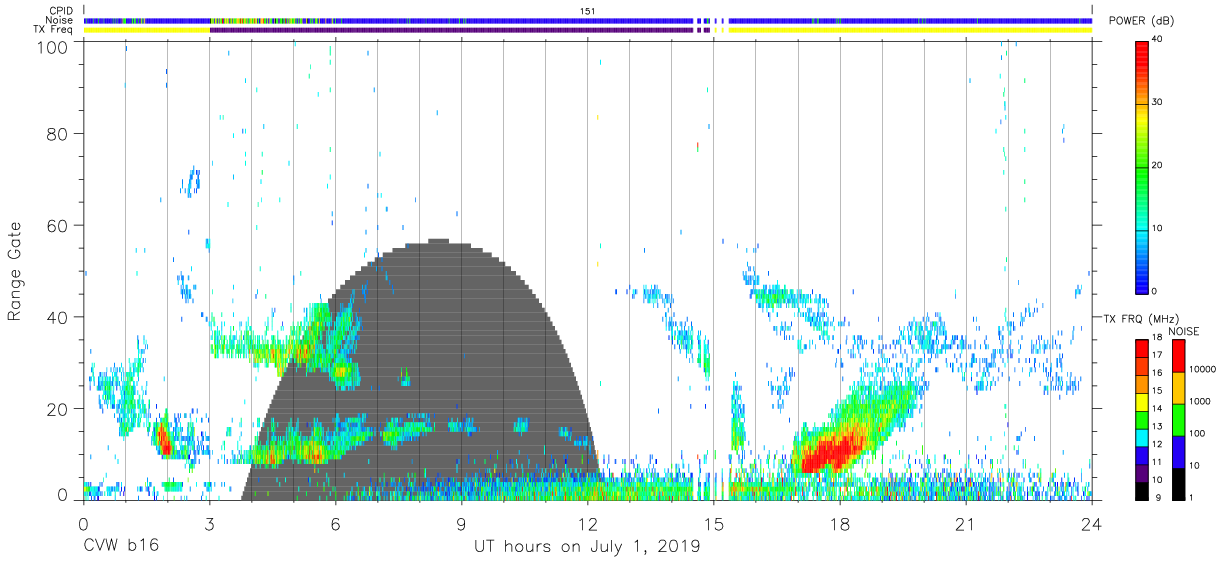Click the Range Gate axis label
This screenshot has height=567, width=1228.
(16, 271)
